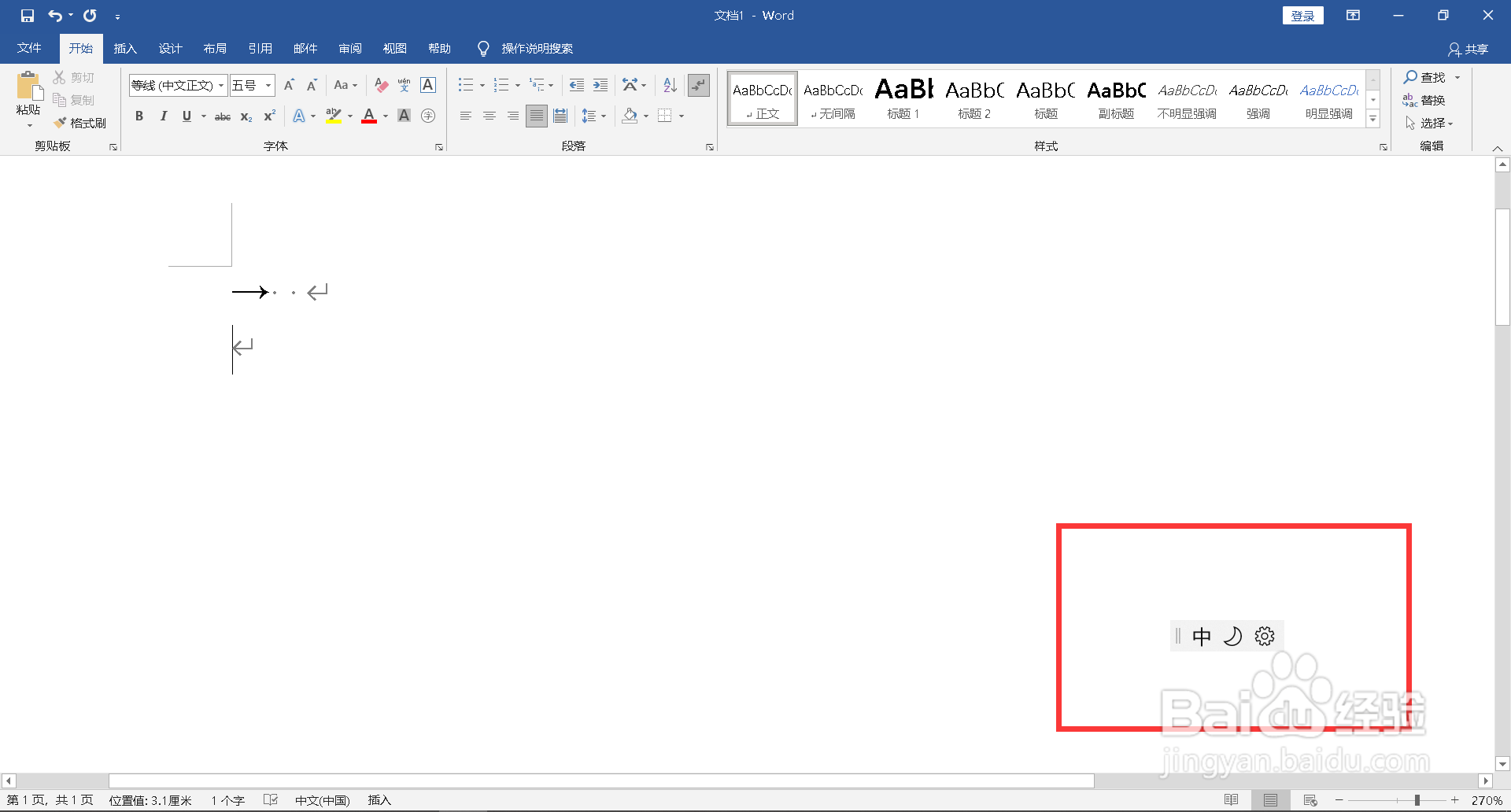Screen dimensions: 1511x812
Task: Click the zoom slider handle
Action: 1417,800
